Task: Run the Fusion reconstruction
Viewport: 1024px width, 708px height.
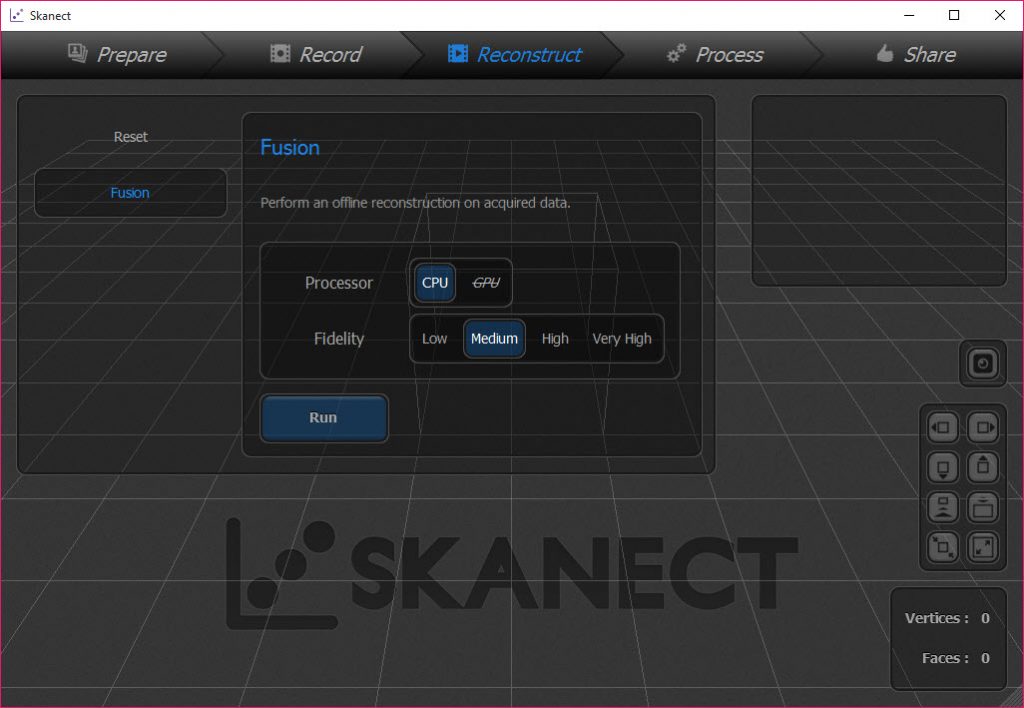Action: click(x=324, y=418)
